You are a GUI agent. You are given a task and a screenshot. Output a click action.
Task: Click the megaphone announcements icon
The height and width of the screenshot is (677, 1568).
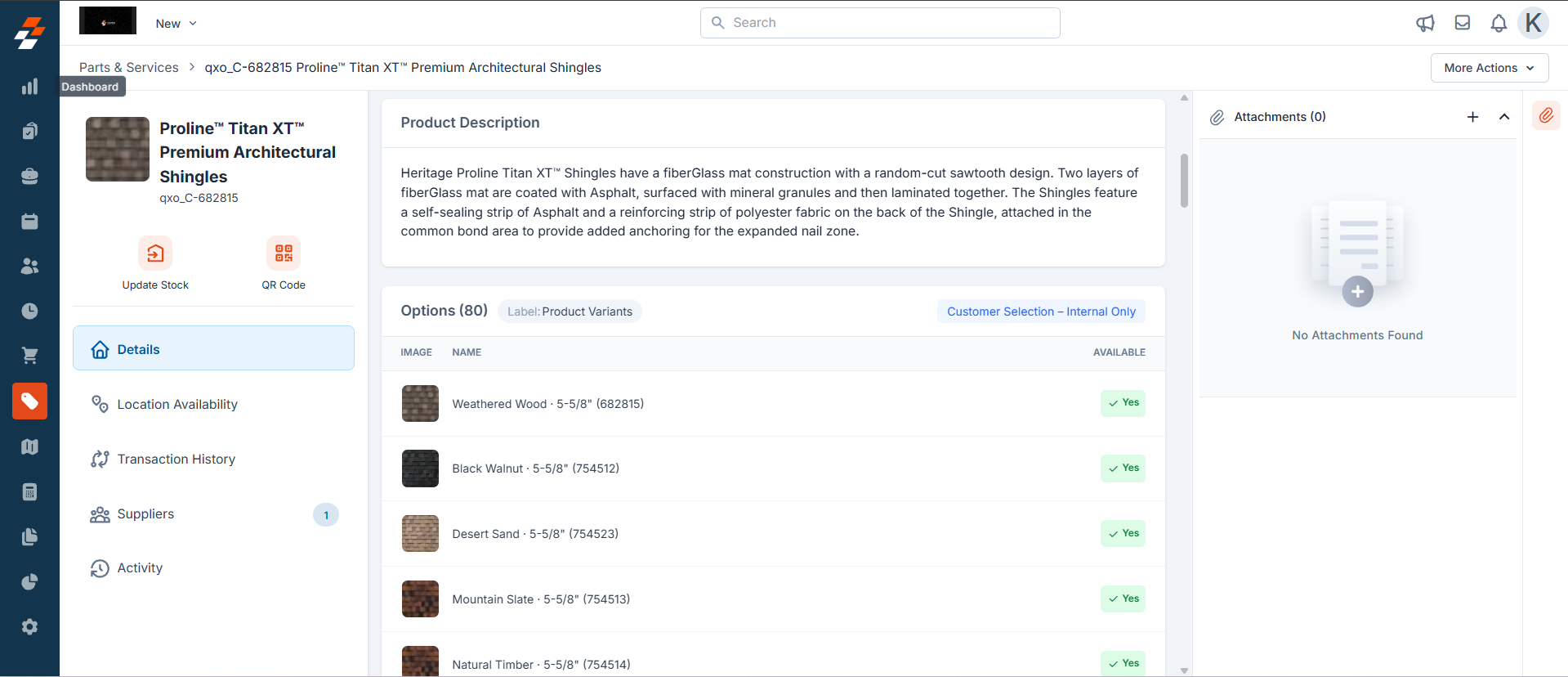tap(1425, 23)
